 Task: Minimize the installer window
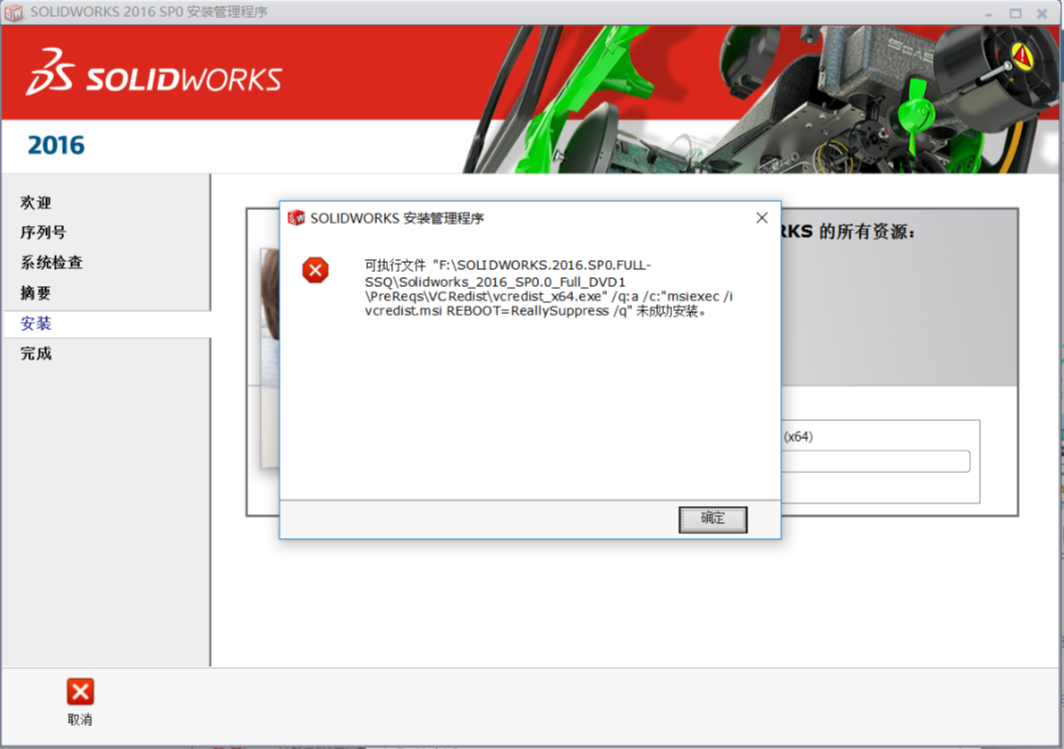(x=988, y=12)
